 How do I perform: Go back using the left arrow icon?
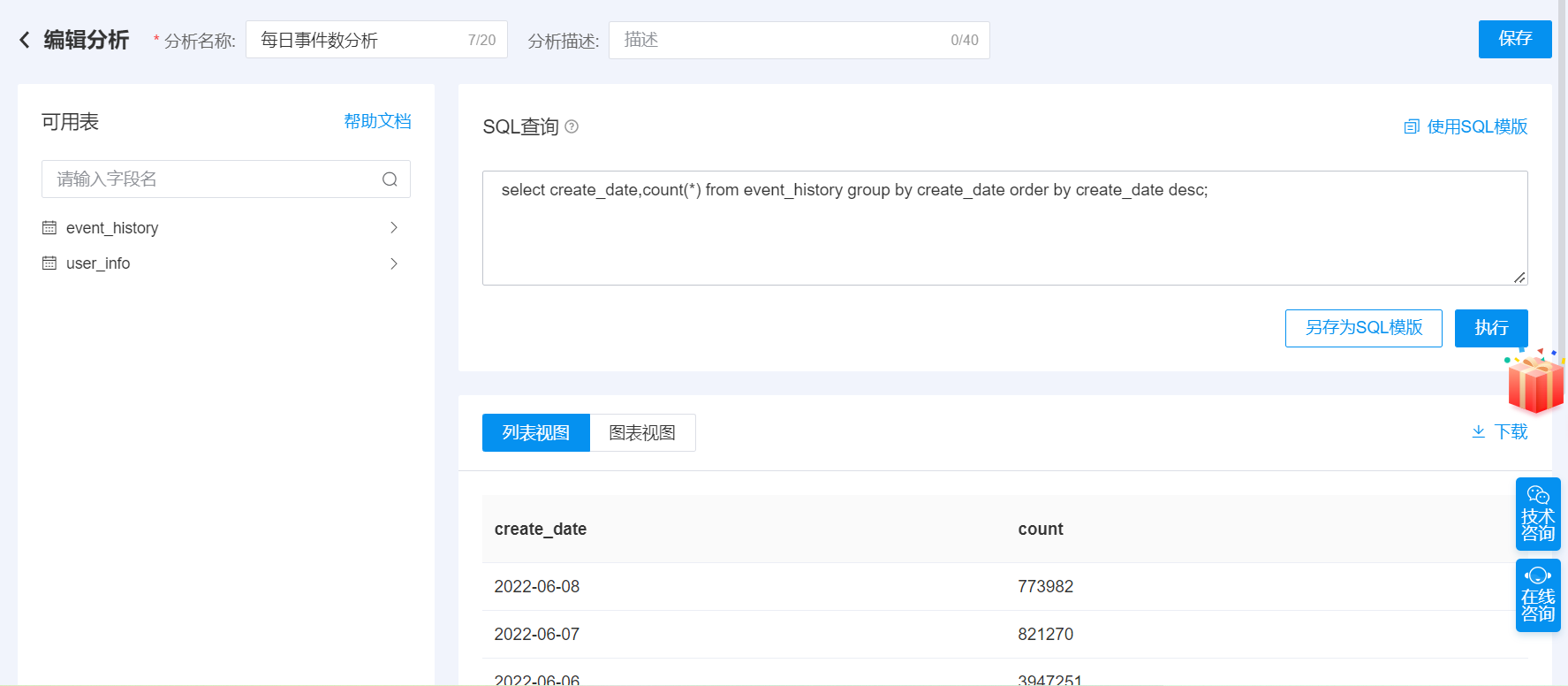[x=25, y=40]
